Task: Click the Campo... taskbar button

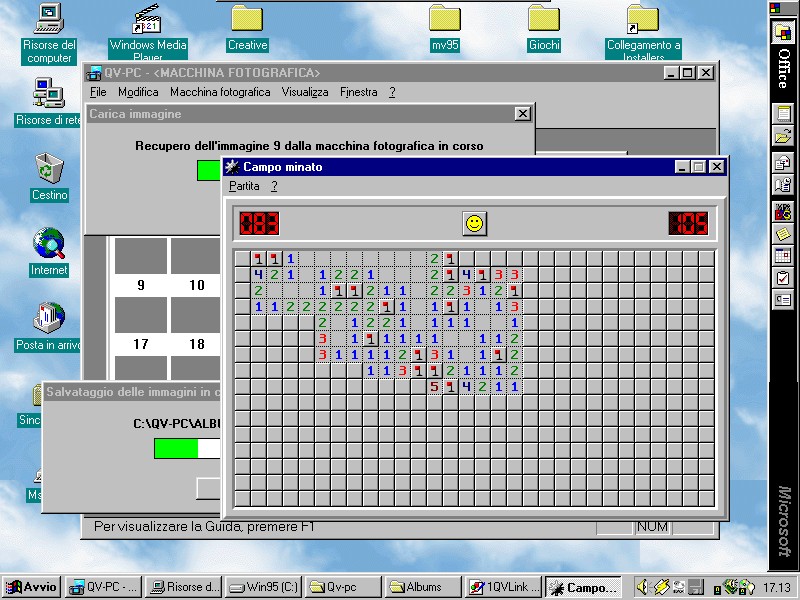Action: pyautogui.click(x=583, y=587)
